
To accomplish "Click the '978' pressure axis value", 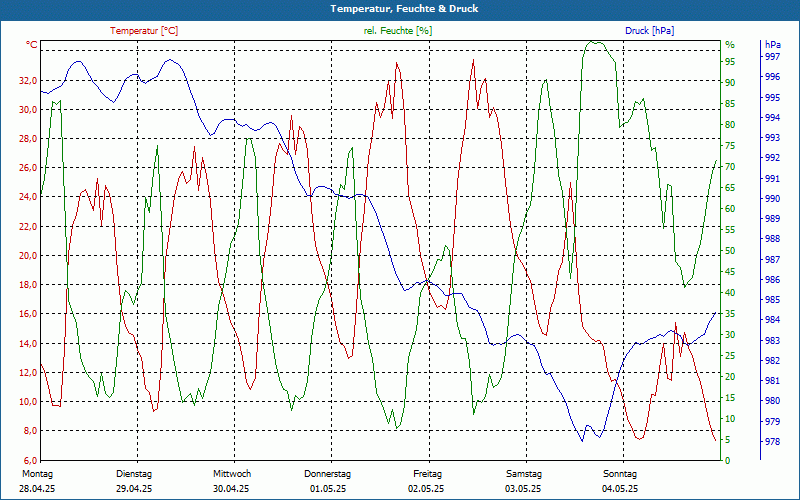I will (773, 442).
